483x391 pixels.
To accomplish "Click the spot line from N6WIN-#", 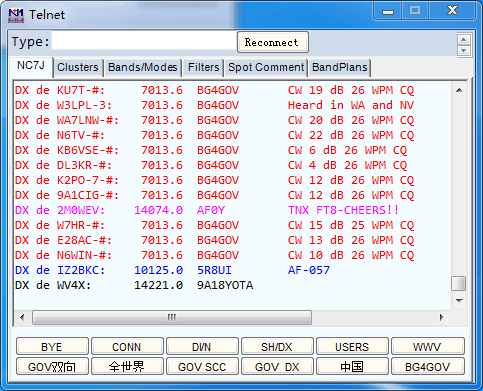I will pos(214,255).
